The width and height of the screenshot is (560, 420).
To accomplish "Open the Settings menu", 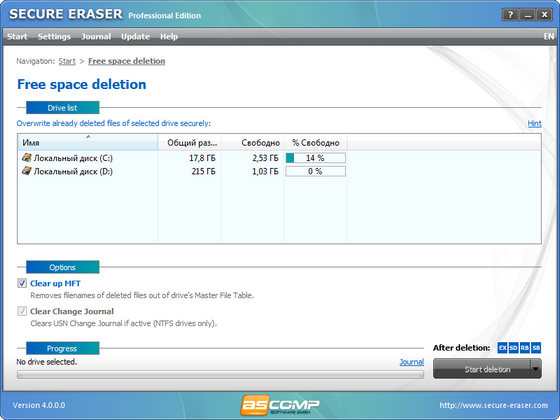I will (54, 36).
